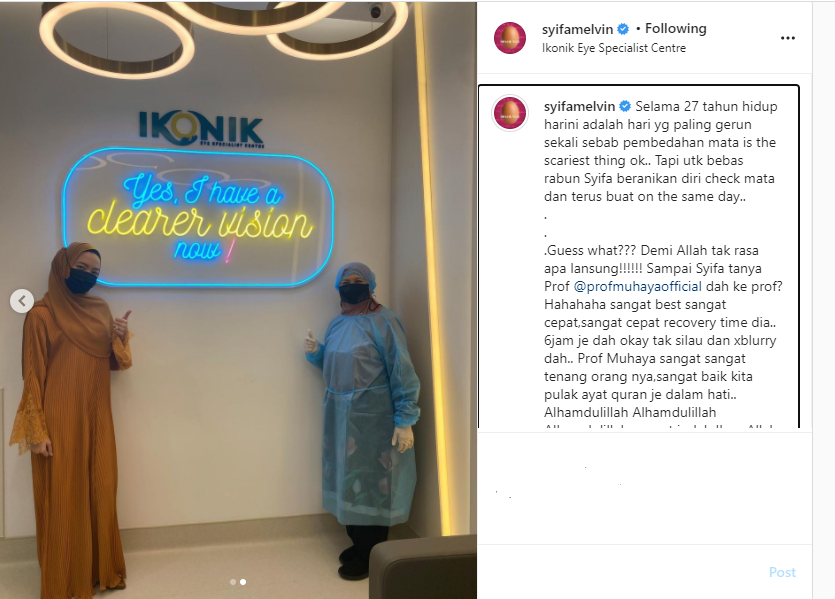This screenshot has height=599, width=835.
Task: Open the @profmuhayaofficial mention link
Action: point(637,286)
